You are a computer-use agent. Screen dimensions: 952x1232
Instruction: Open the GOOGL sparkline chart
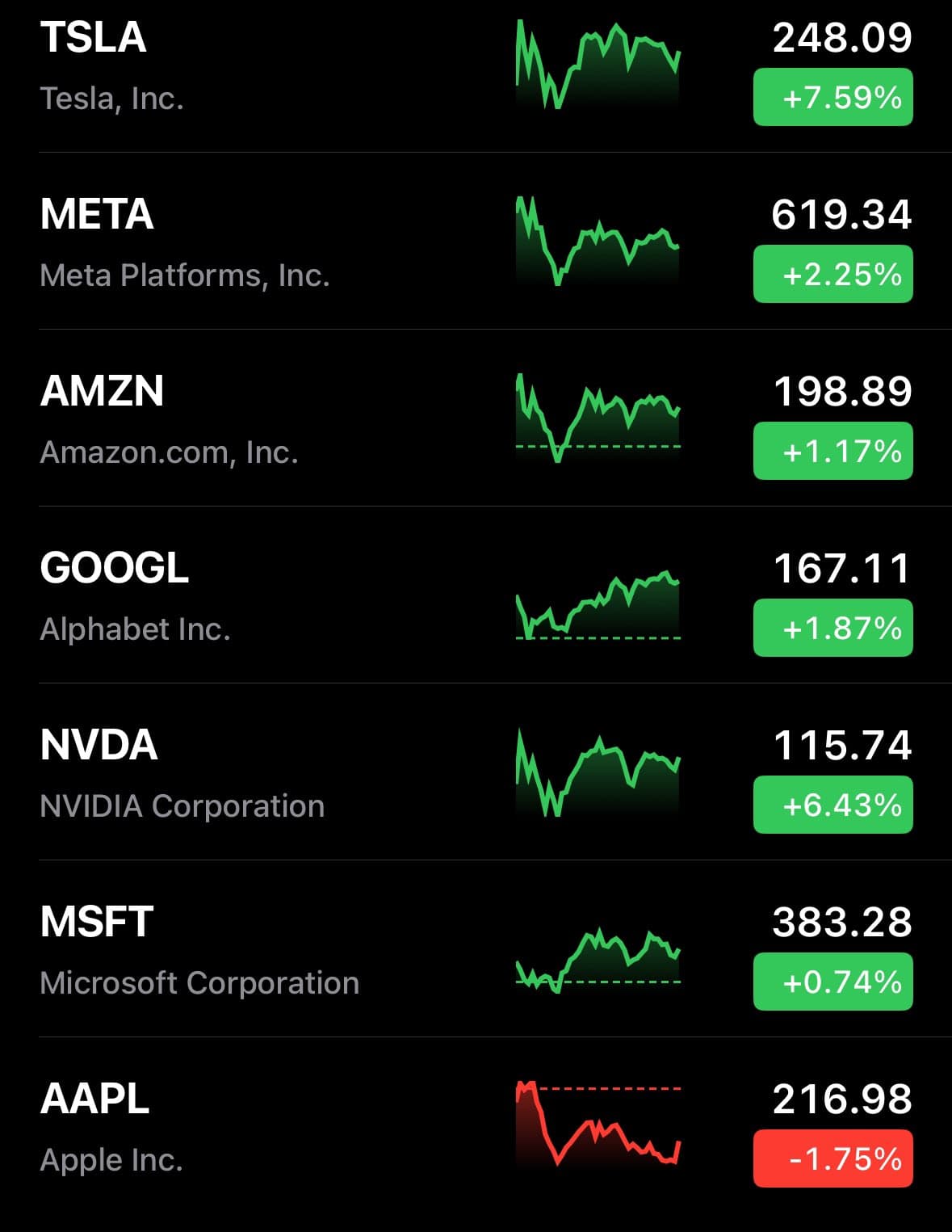click(x=598, y=604)
